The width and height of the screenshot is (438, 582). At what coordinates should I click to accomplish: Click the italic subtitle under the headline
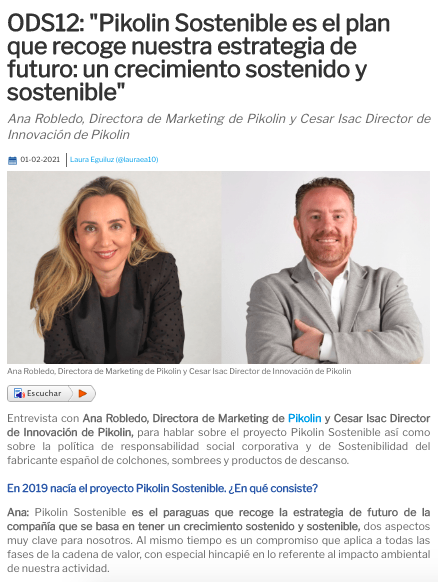[219, 126]
